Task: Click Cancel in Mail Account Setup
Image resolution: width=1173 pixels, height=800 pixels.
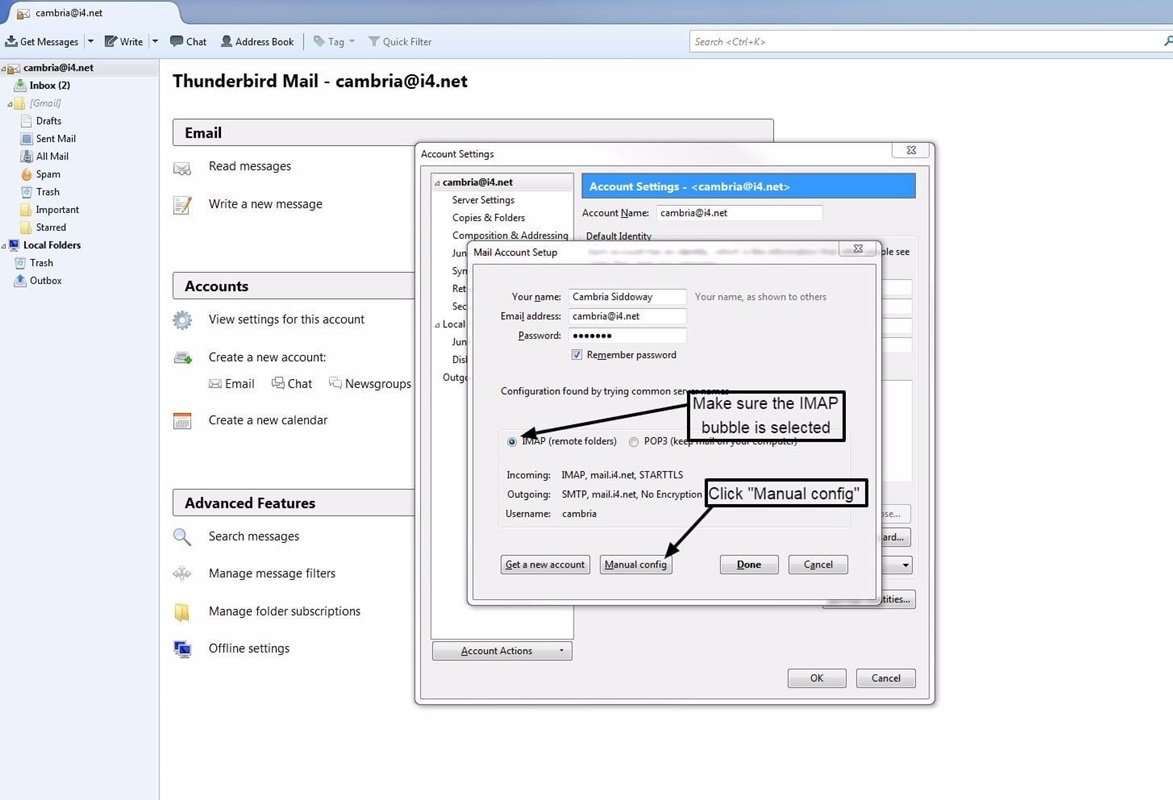Action: click(x=818, y=564)
